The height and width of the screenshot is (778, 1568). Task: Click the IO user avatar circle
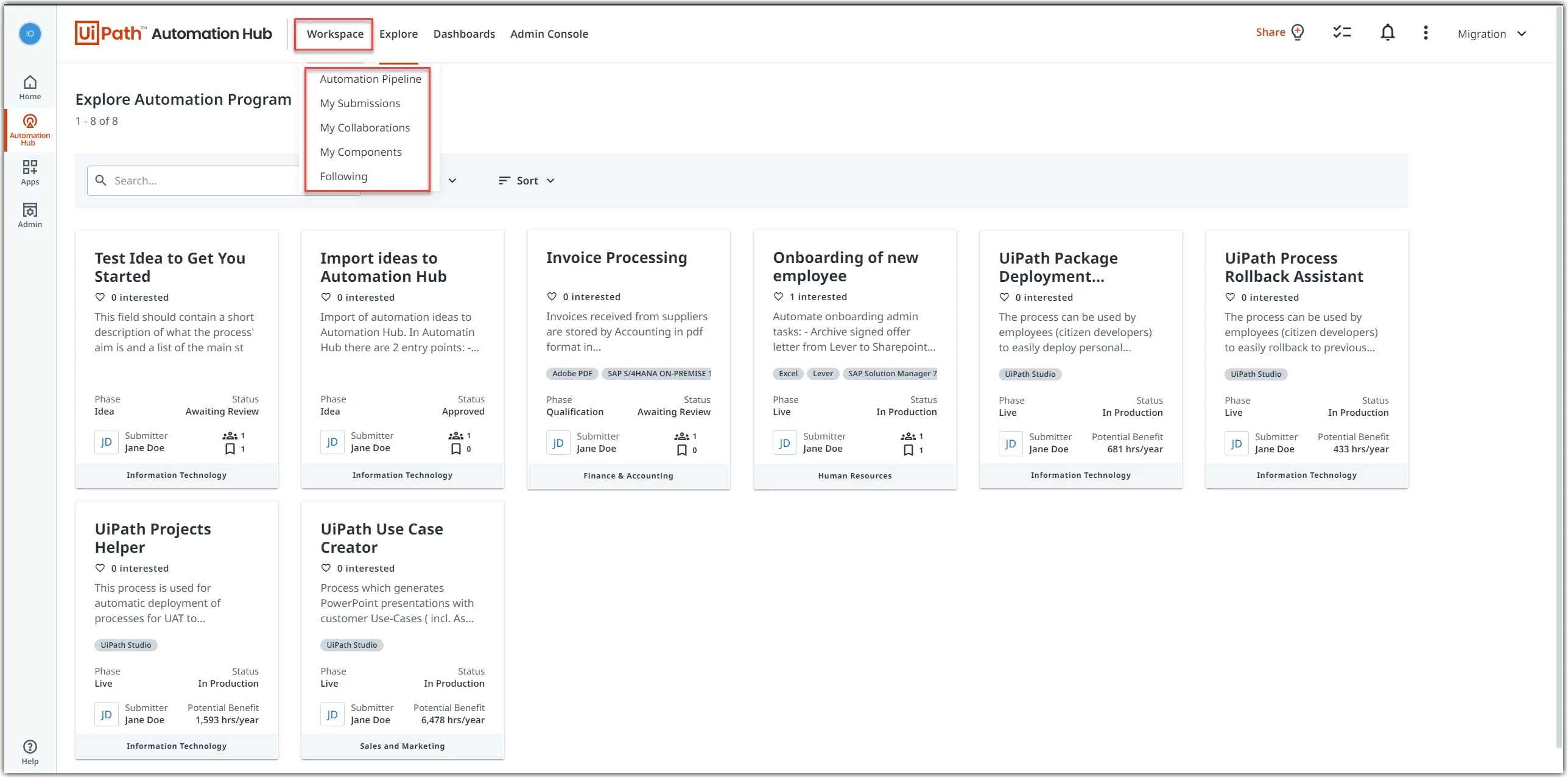click(x=30, y=33)
